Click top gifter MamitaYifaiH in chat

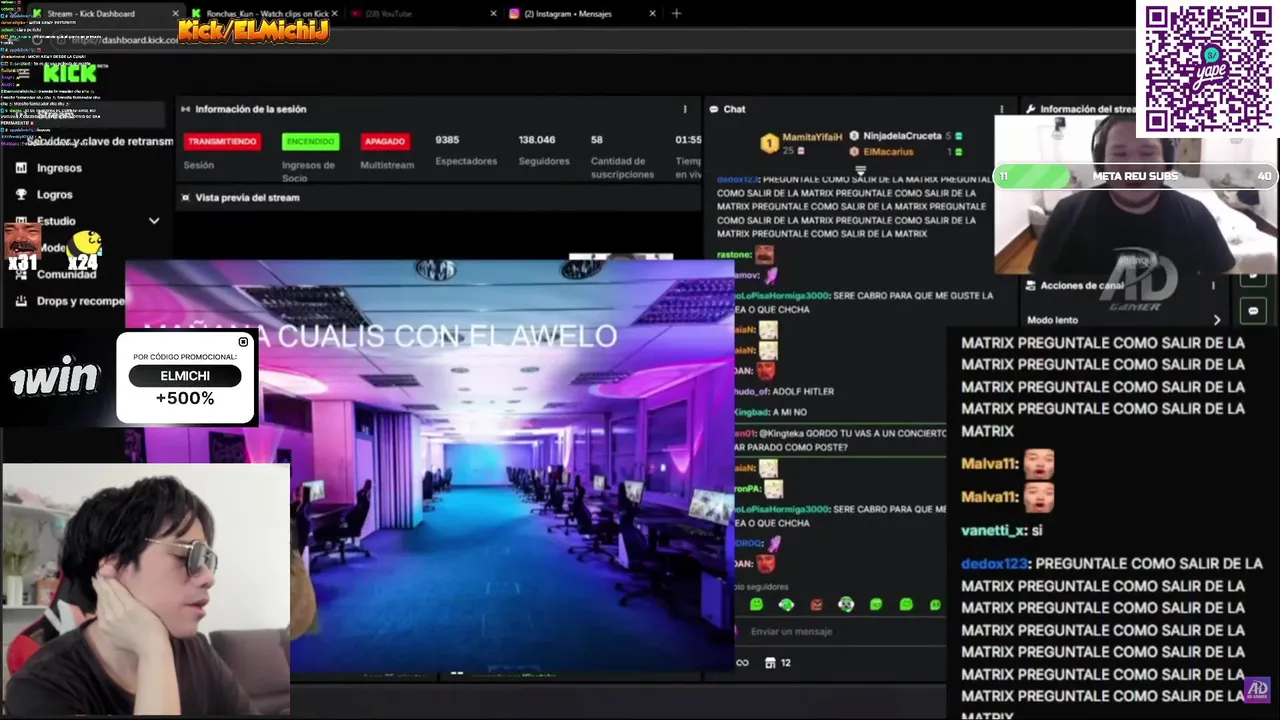pos(812,136)
